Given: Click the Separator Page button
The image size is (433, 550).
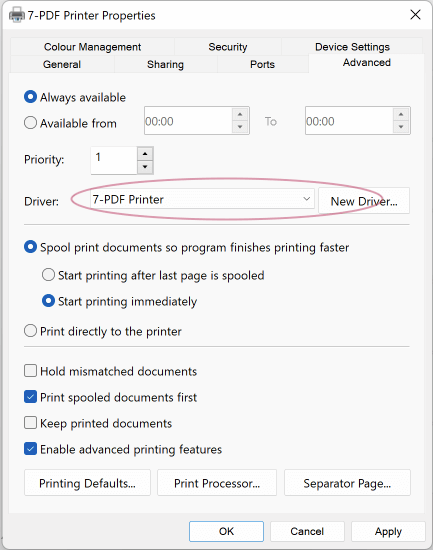Looking at the screenshot, I should [x=347, y=483].
